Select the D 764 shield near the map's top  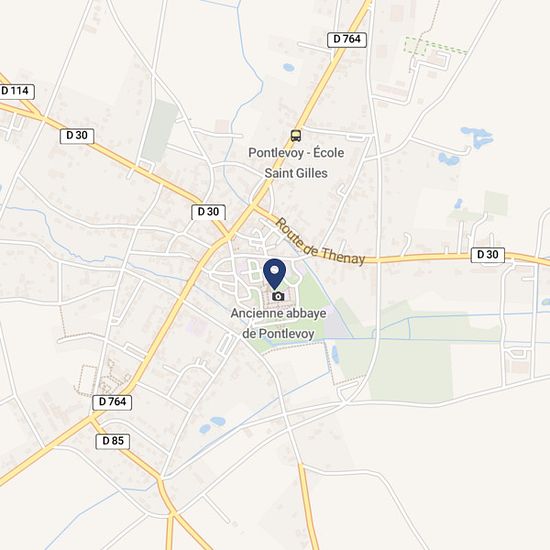[347, 39]
